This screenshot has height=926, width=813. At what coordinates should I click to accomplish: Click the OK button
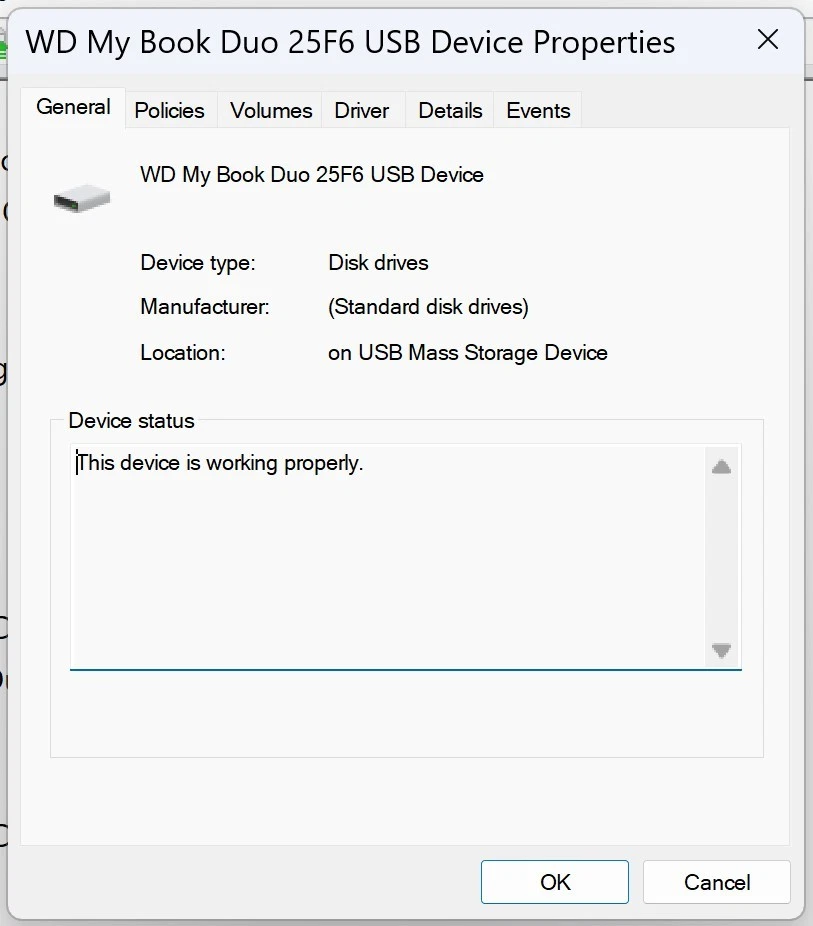tap(554, 881)
